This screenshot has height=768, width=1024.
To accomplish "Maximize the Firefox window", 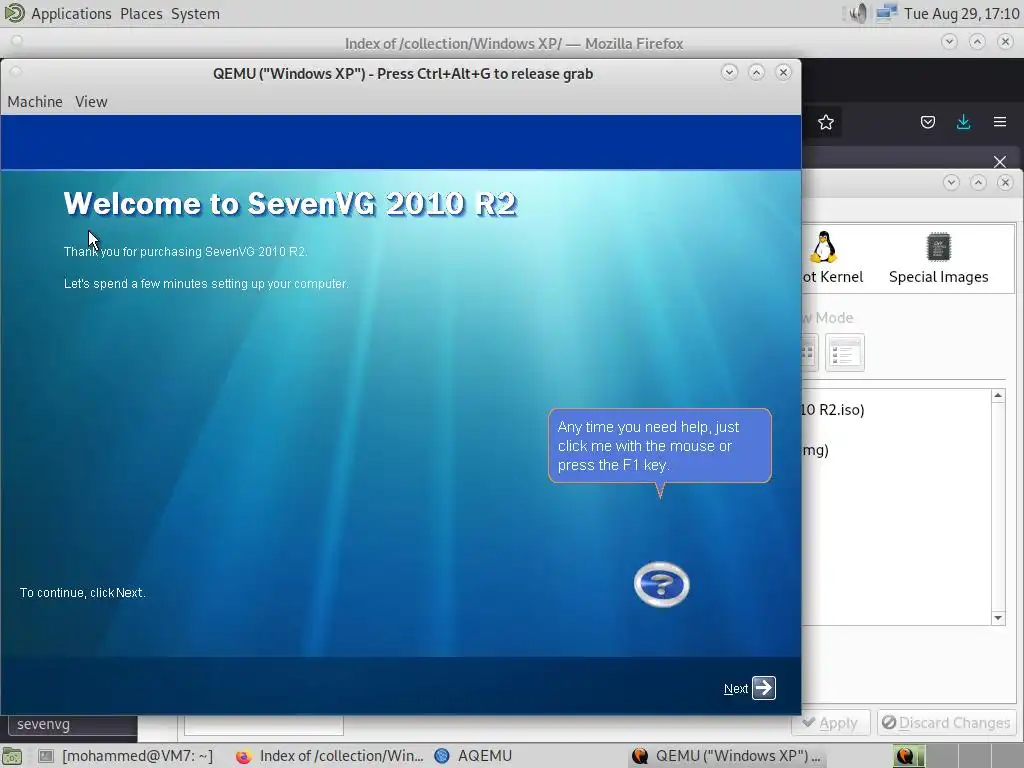I will click(977, 42).
